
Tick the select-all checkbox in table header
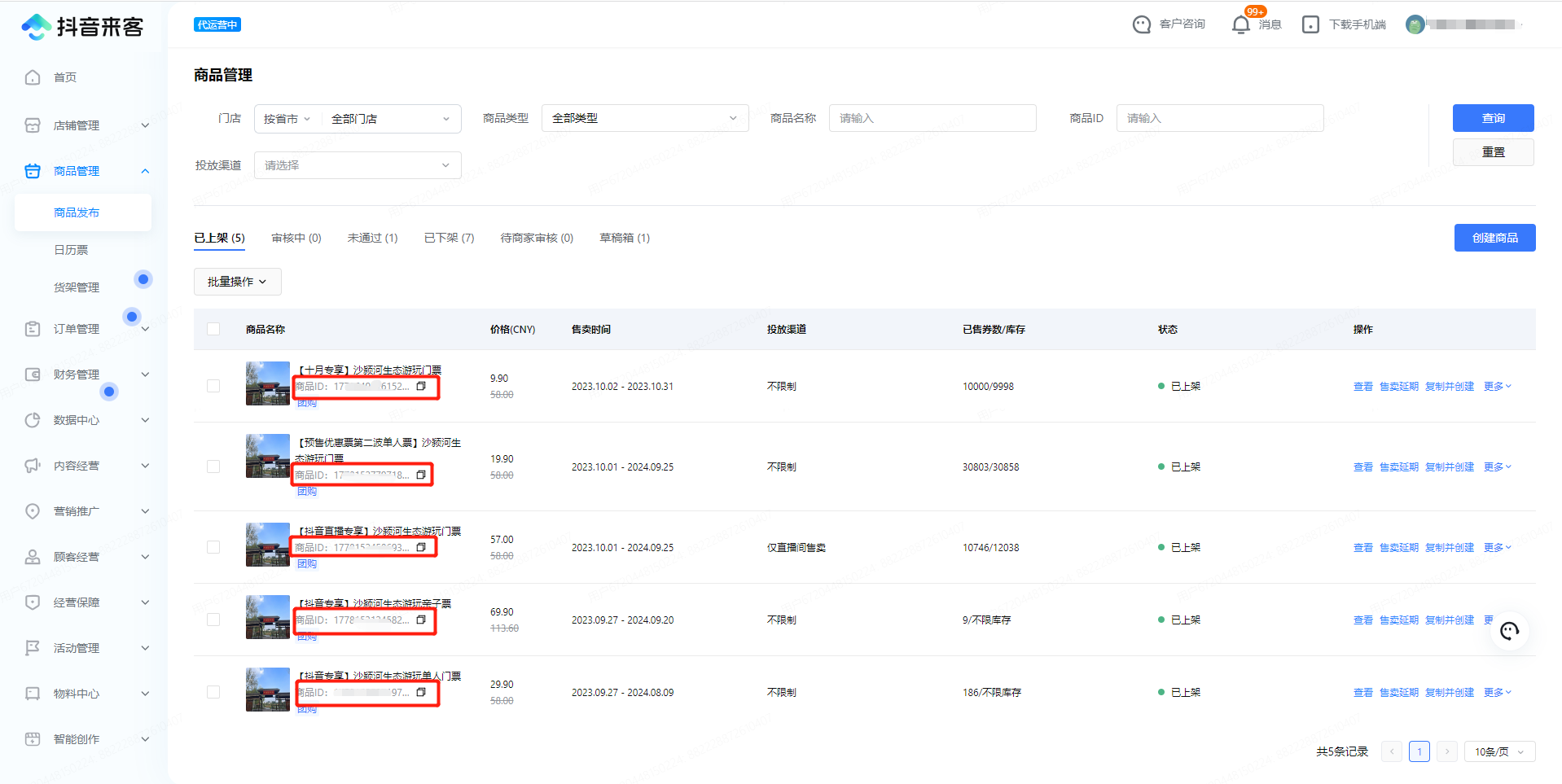[x=213, y=329]
